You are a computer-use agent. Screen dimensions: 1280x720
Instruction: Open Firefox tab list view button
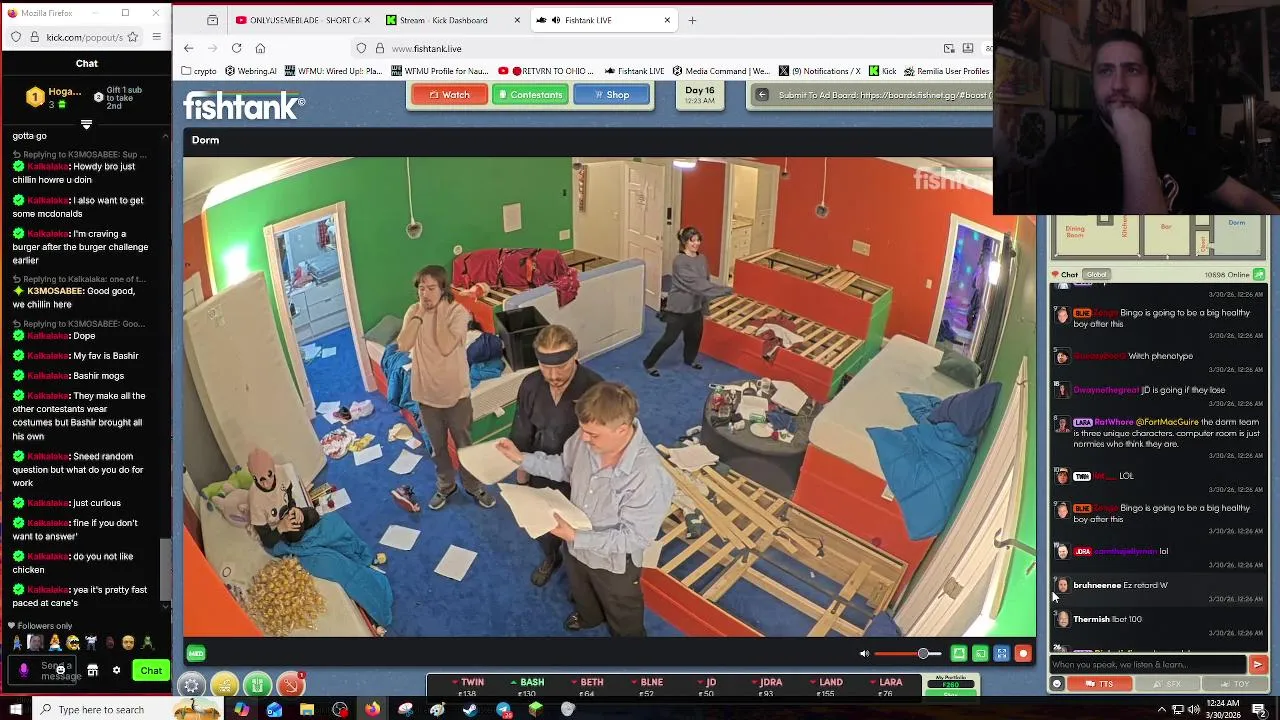[212, 20]
